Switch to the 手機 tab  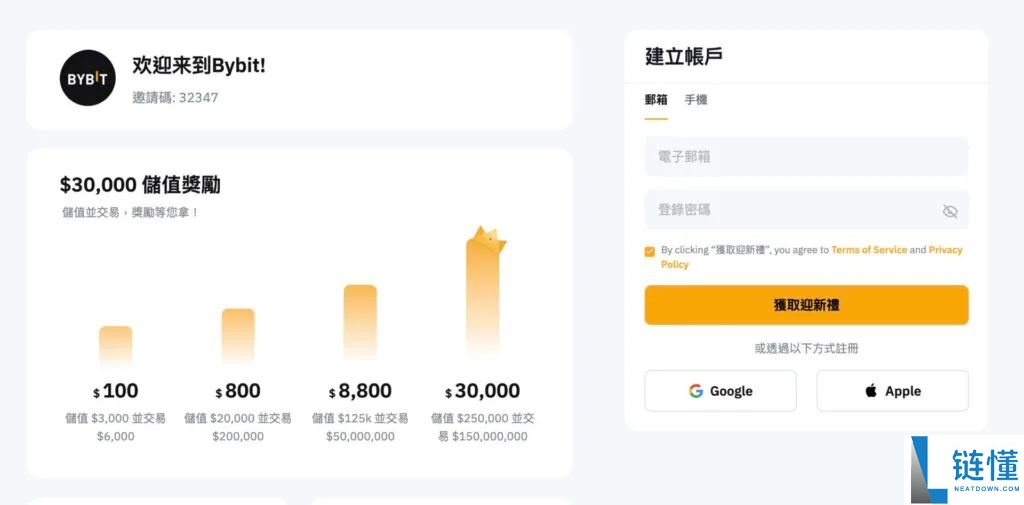click(696, 100)
